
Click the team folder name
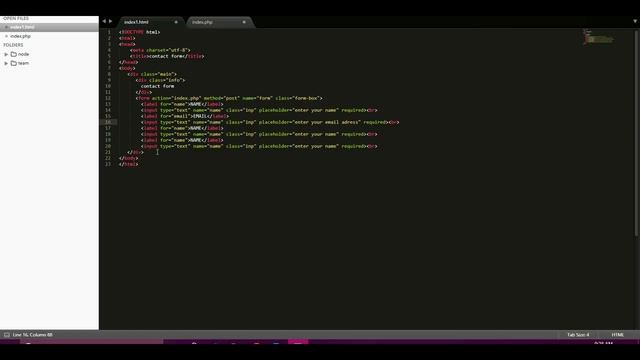click(x=24, y=63)
